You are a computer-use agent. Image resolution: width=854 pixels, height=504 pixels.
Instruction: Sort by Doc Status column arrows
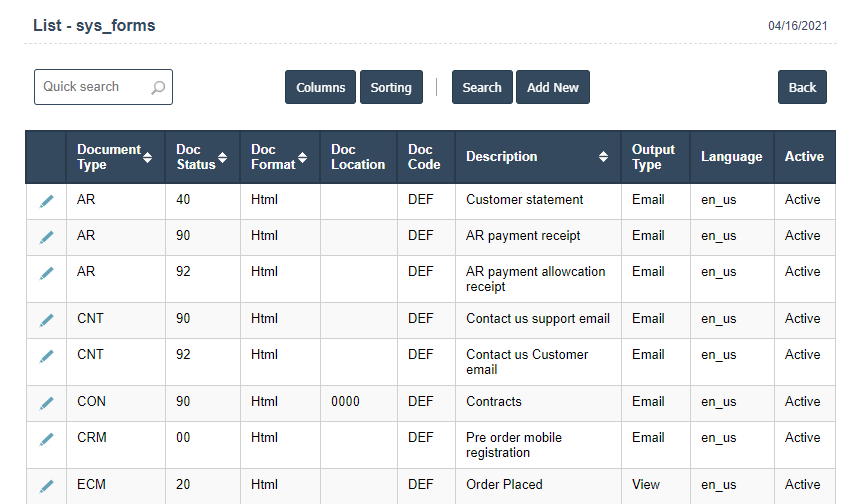(222, 157)
